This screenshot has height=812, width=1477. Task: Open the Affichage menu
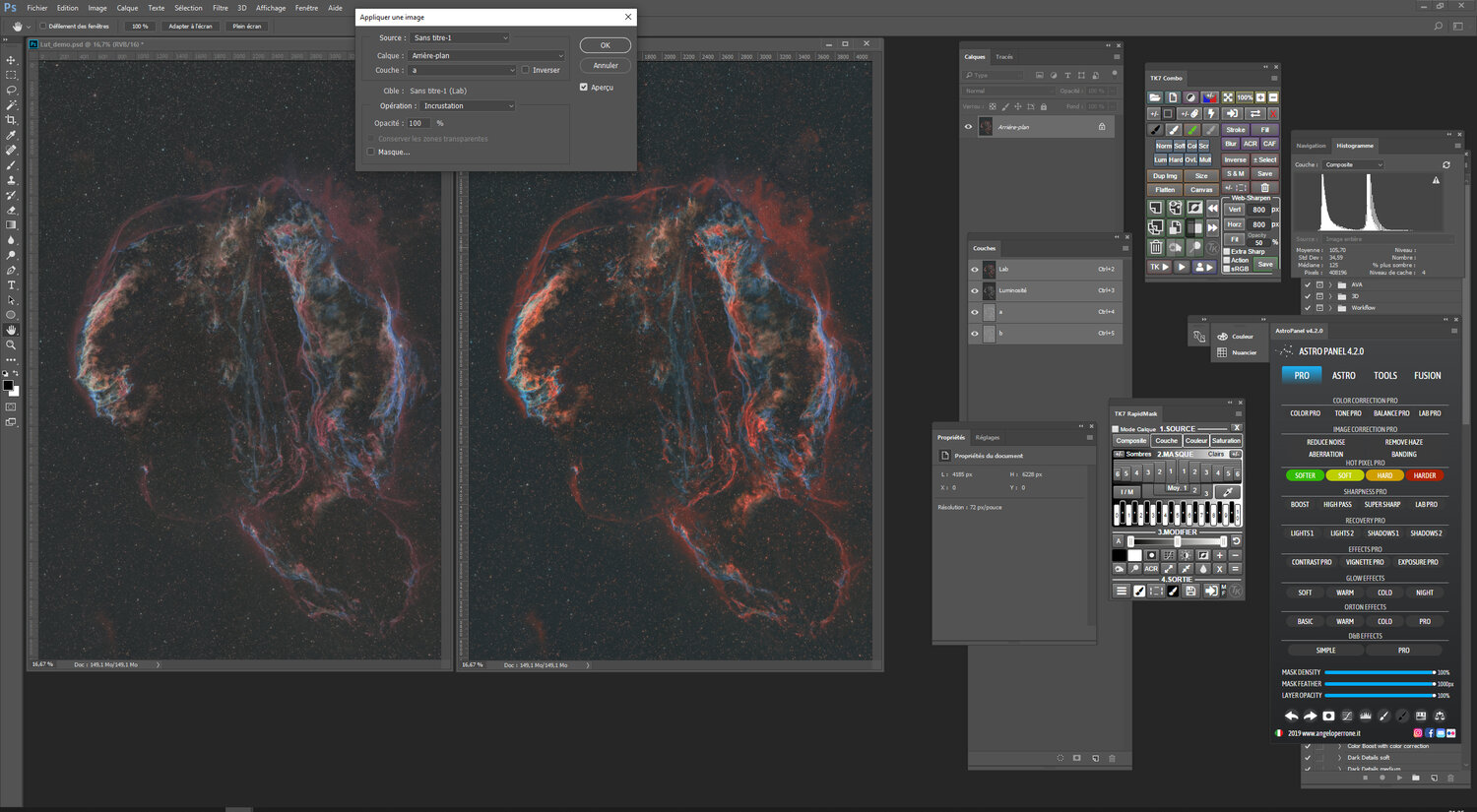coord(271,8)
